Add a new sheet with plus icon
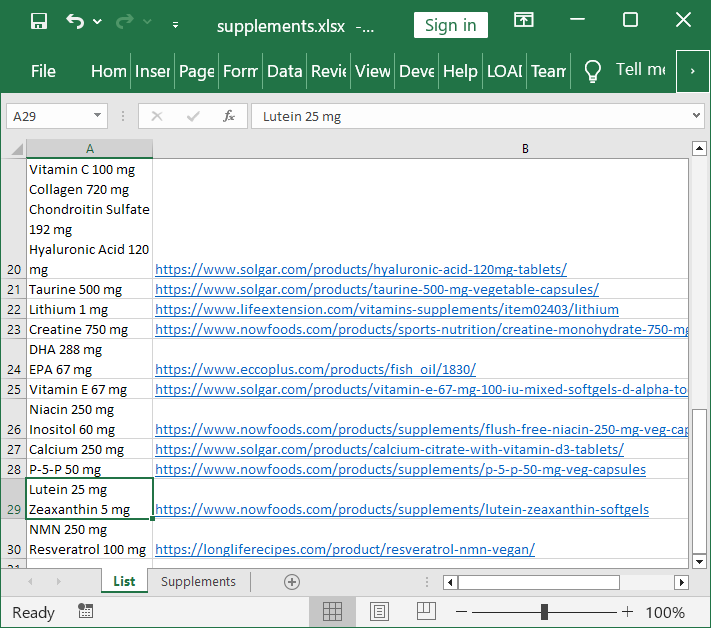 point(292,582)
